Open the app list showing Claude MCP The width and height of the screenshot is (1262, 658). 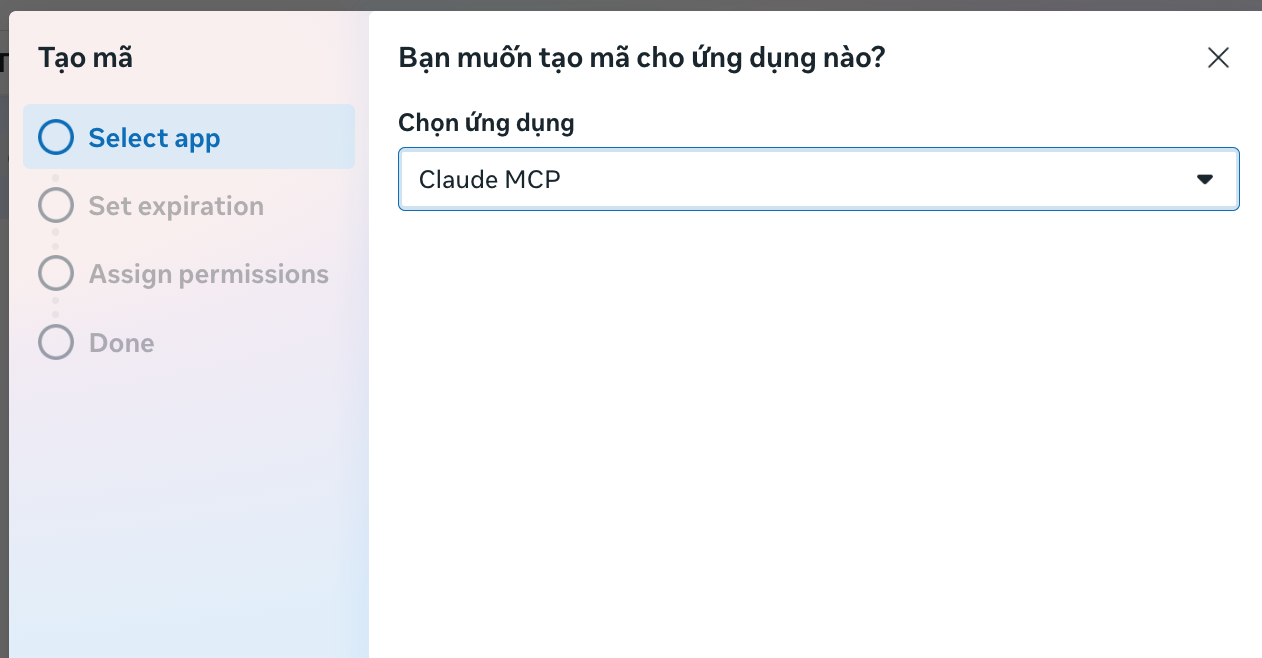click(818, 179)
